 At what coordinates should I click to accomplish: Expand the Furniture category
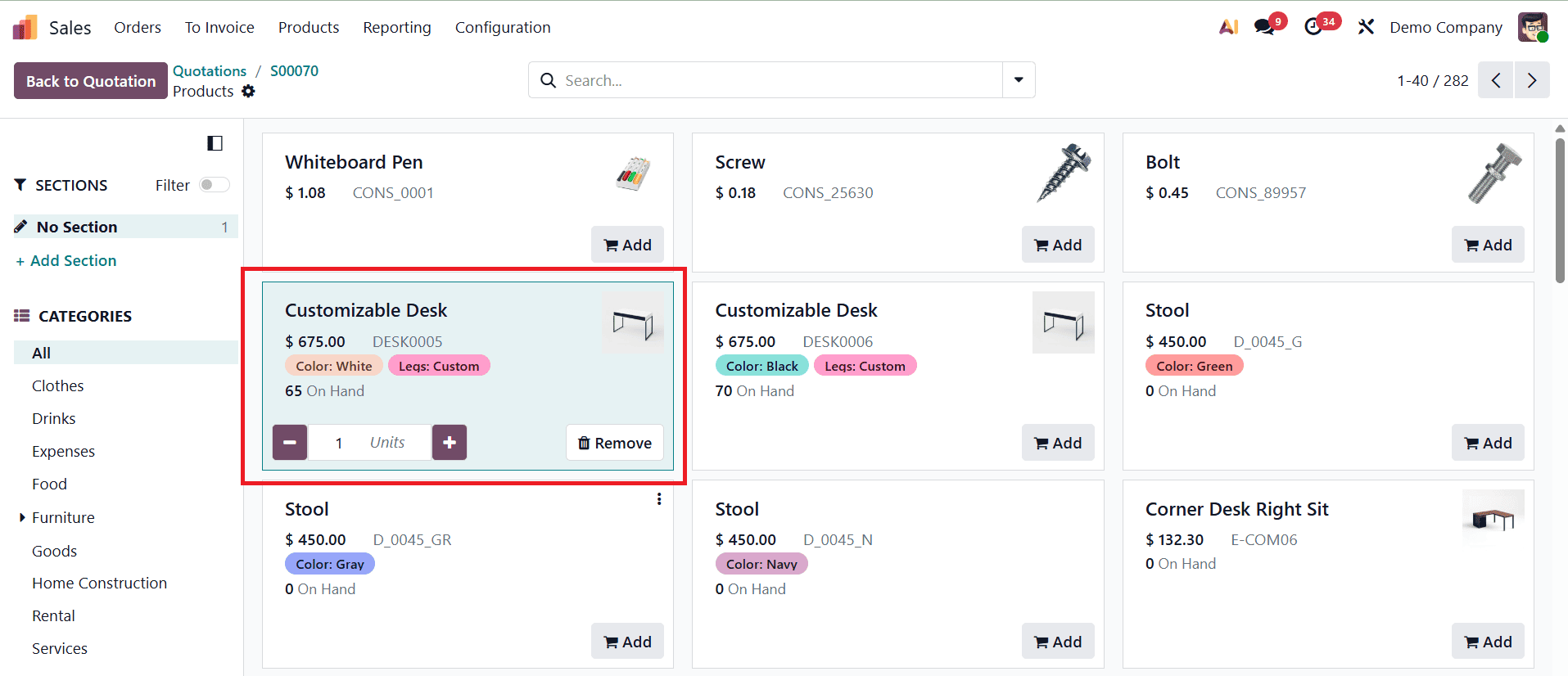point(21,517)
